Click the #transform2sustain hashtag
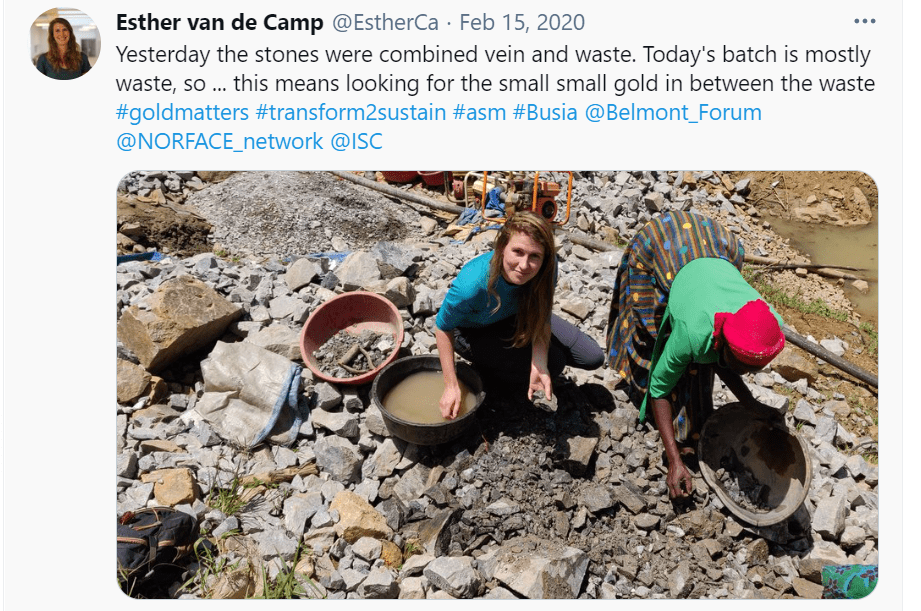The image size is (921, 611). 351,112
